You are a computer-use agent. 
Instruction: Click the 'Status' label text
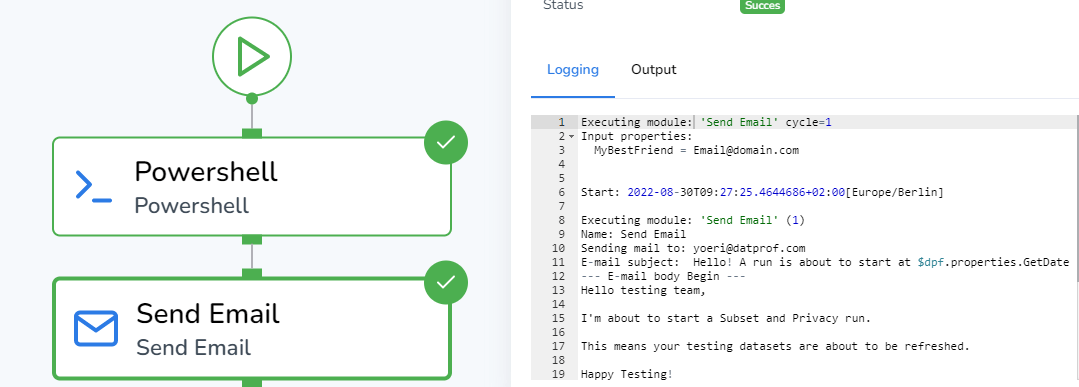(x=563, y=6)
